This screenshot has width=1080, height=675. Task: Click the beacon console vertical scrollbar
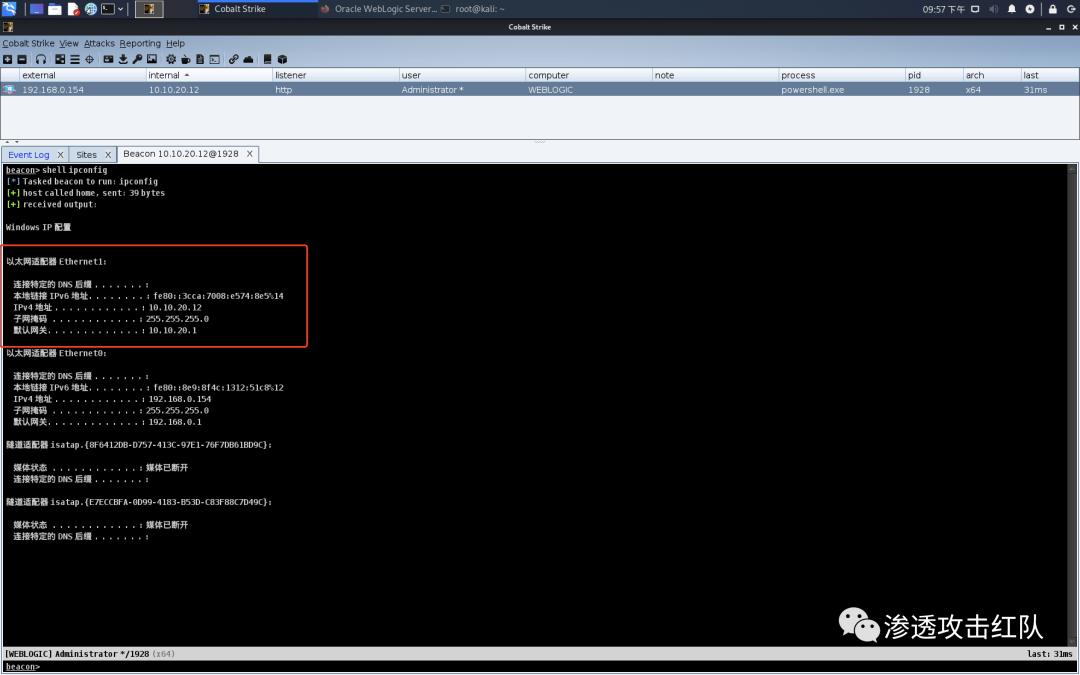[1072, 405]
